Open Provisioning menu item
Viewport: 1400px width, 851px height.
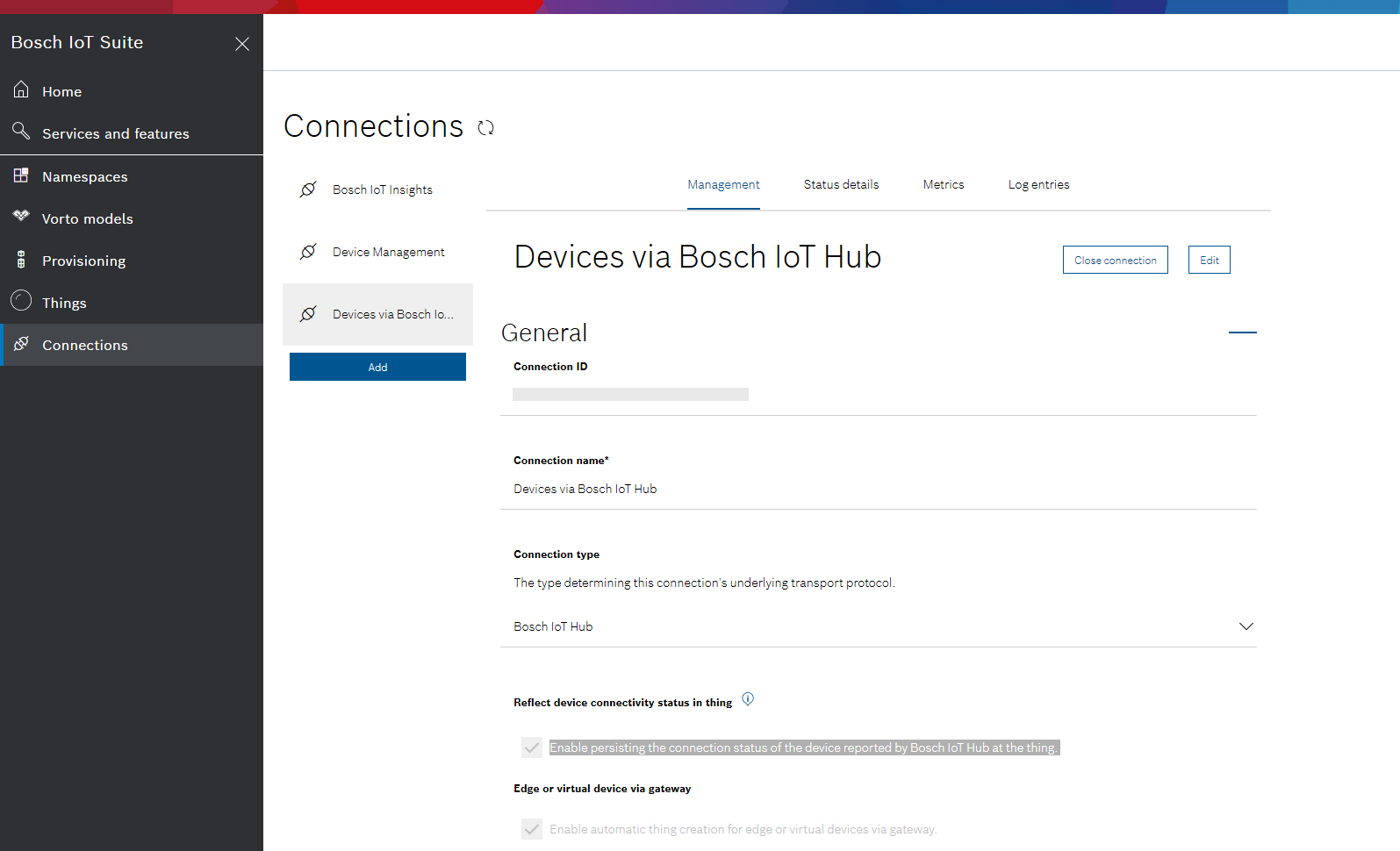click(132, 261)
